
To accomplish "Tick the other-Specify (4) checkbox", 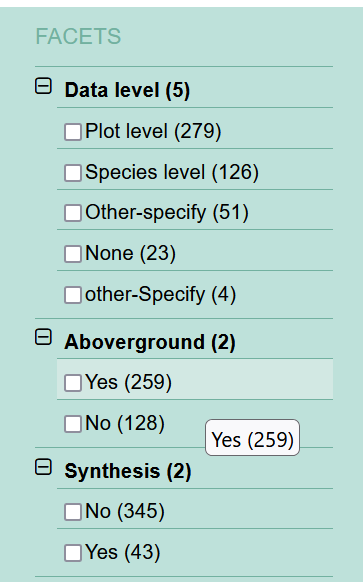I will coord(73,295).
